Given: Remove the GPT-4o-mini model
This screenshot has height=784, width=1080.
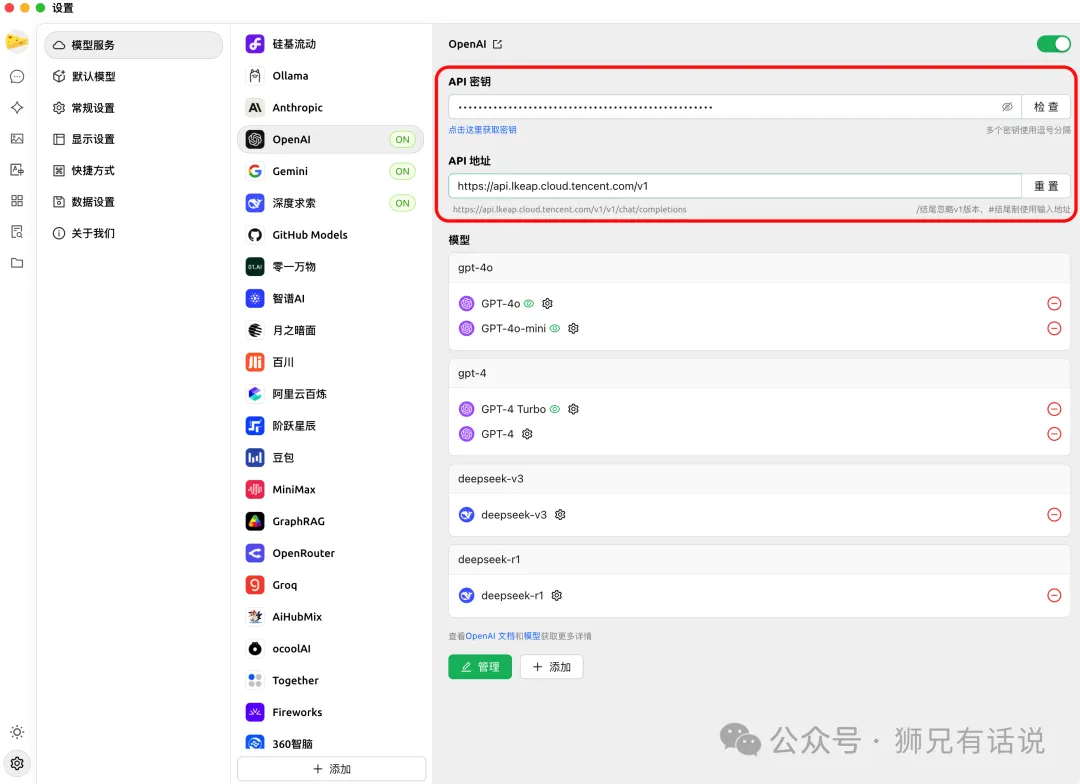Looking at the screenshot, I should coord(1054,329).
